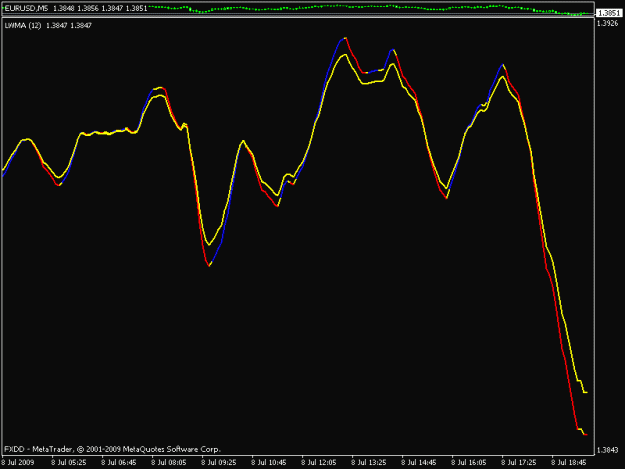The height and width of the screenshot is (469, 625).
Task: Select the FXDD MetaTrader copyright text
Action: (112, 449)
